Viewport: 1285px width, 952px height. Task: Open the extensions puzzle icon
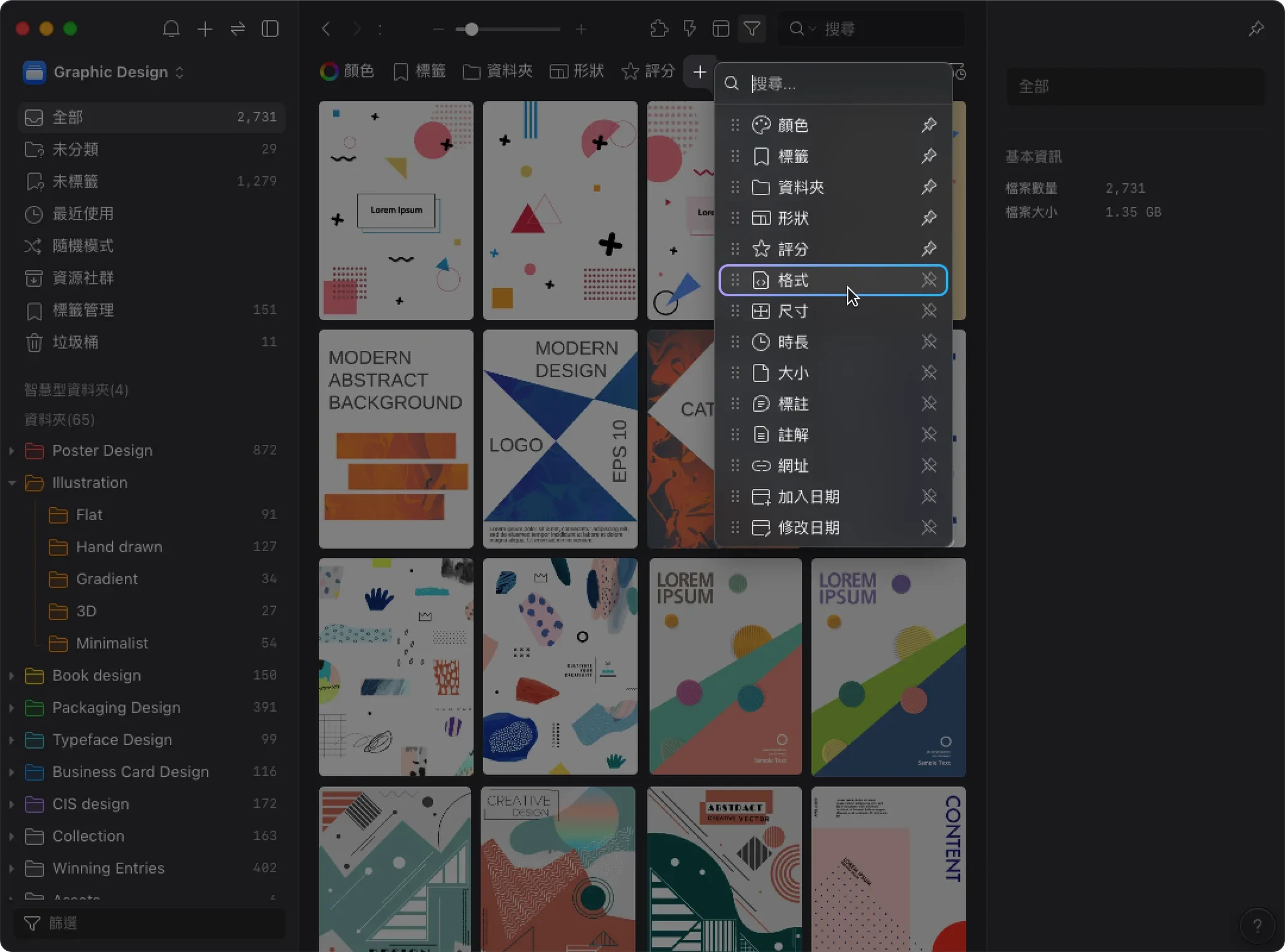tap(659, 29)
